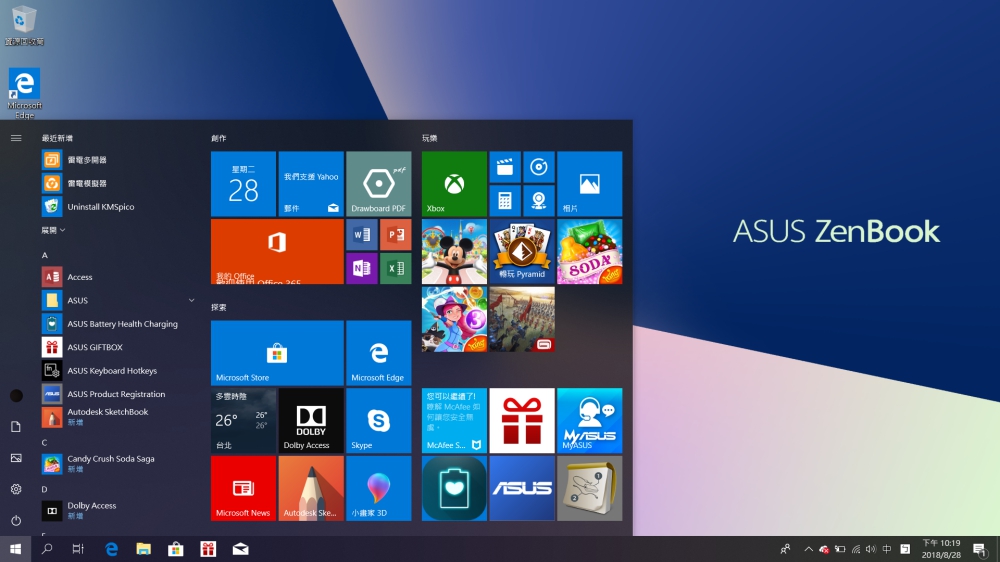Open the ASUS logo tile

click(522, 488)
